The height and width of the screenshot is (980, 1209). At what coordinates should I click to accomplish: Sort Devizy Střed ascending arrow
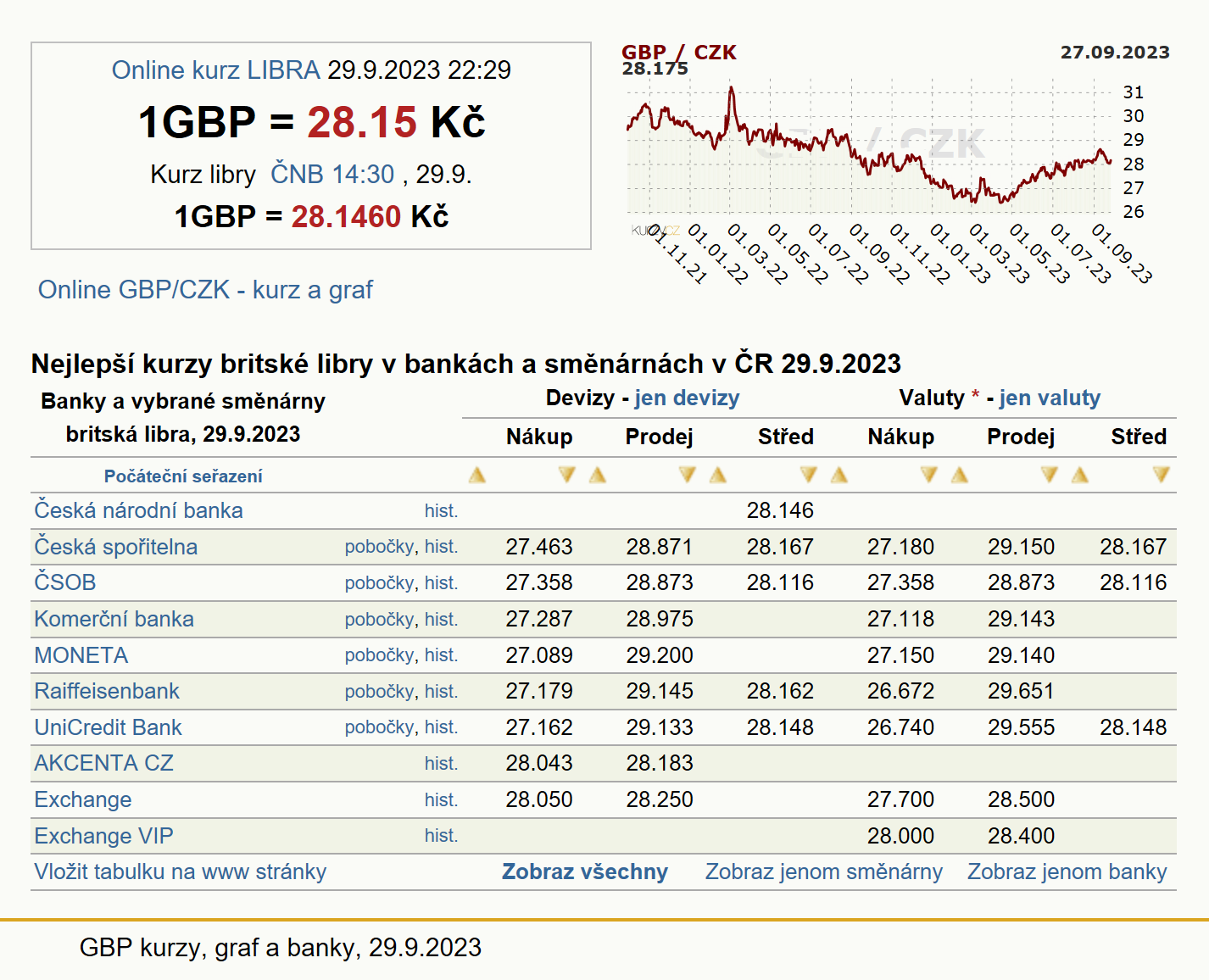[718, 475]
